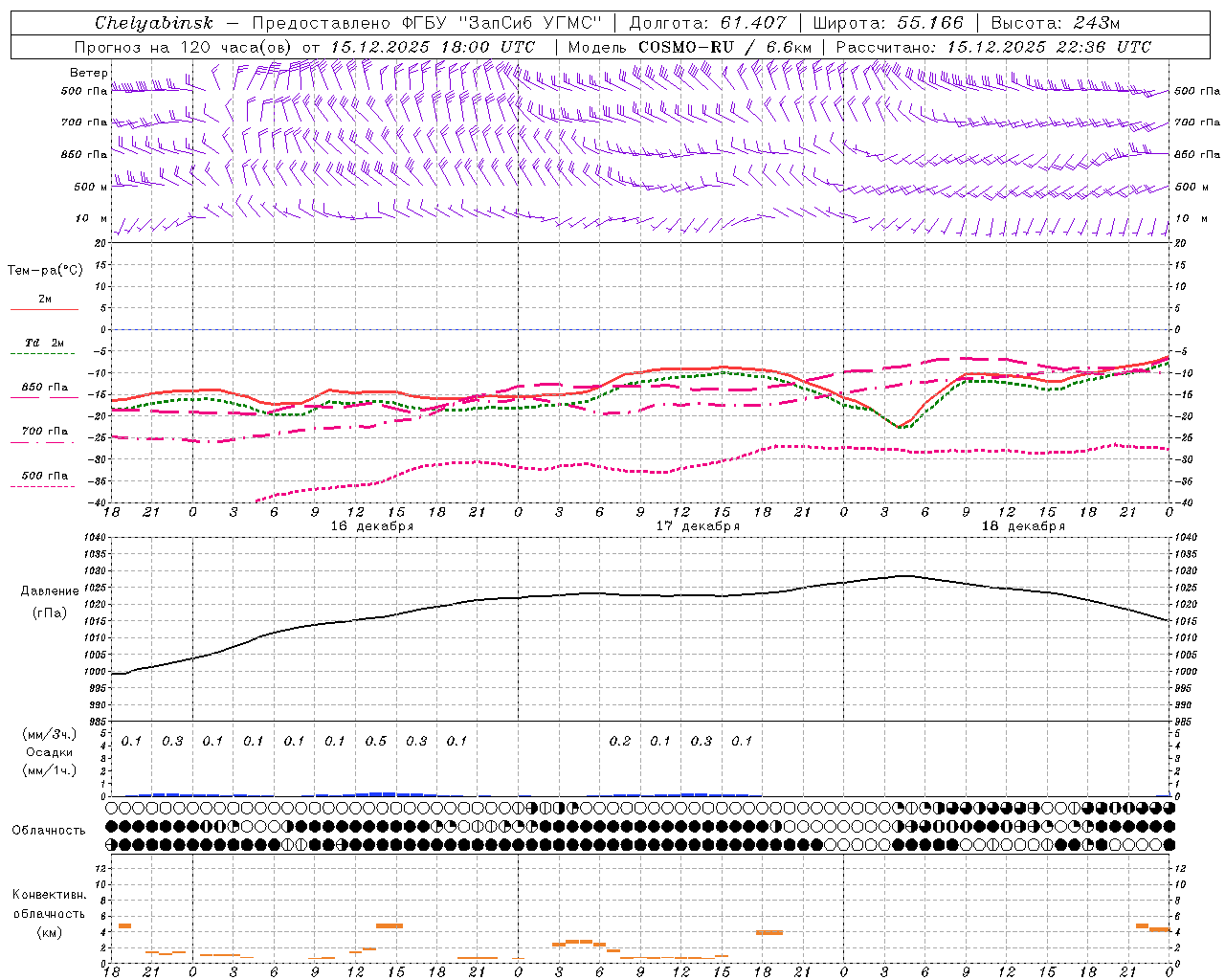Click the Chelyabinsk station title

(153, 23)
